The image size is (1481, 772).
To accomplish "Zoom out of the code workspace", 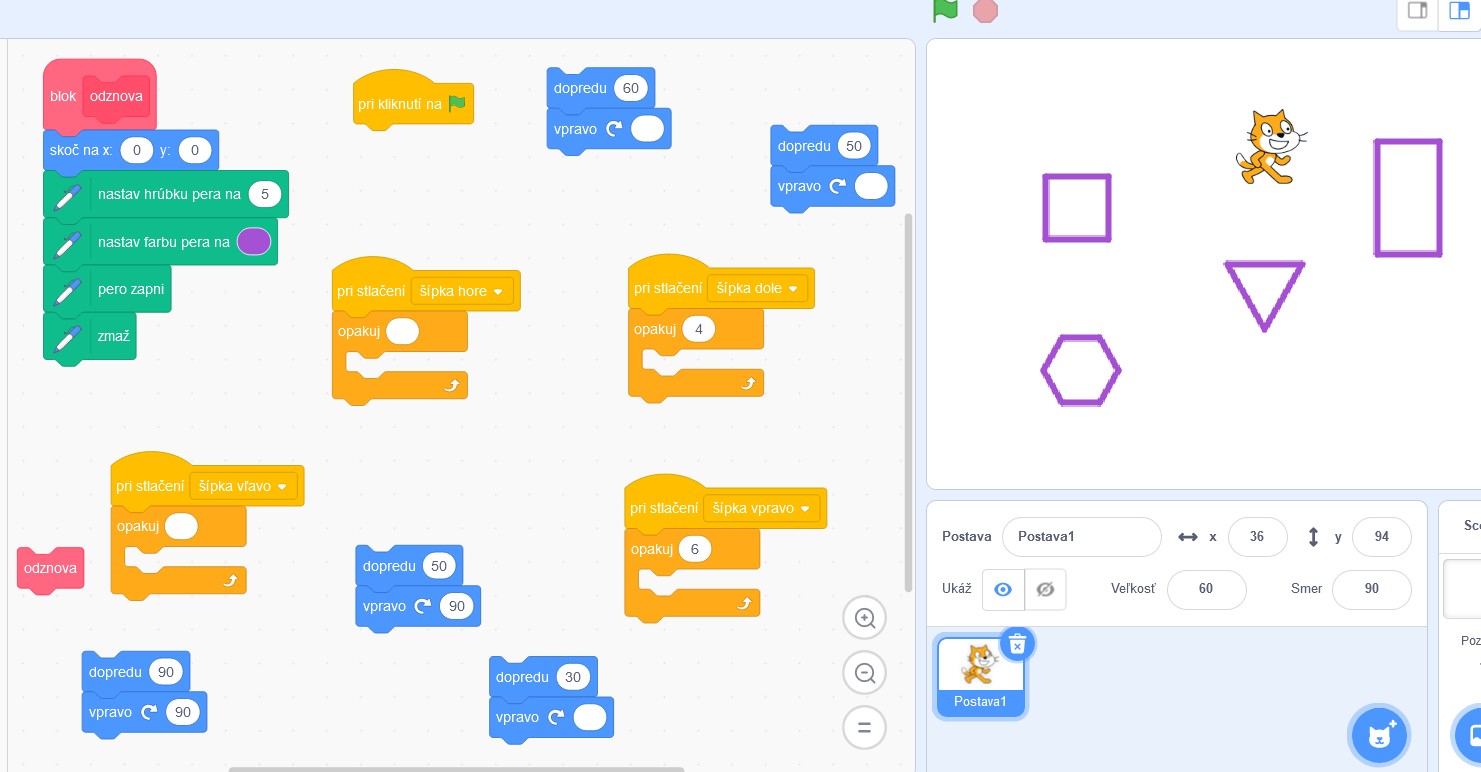I will click(x=865, y=673).
